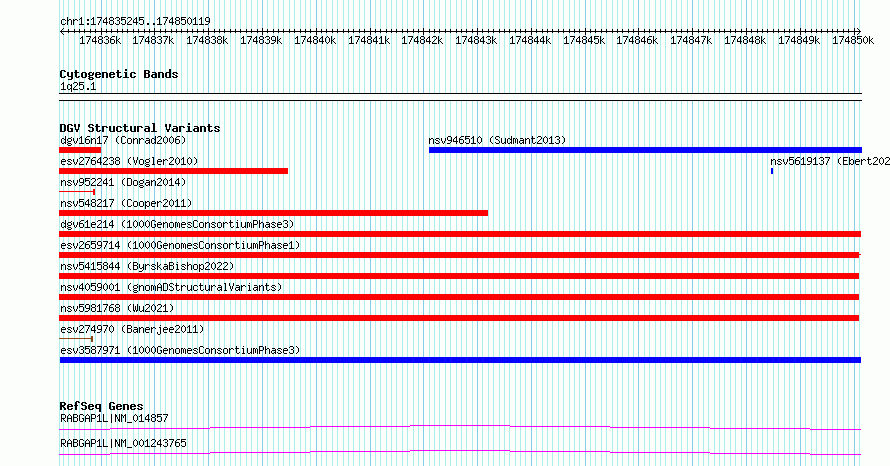Click the 174846k ruler tick label
The width and height of the screenshot is (890, 466).
click(637, 40)
